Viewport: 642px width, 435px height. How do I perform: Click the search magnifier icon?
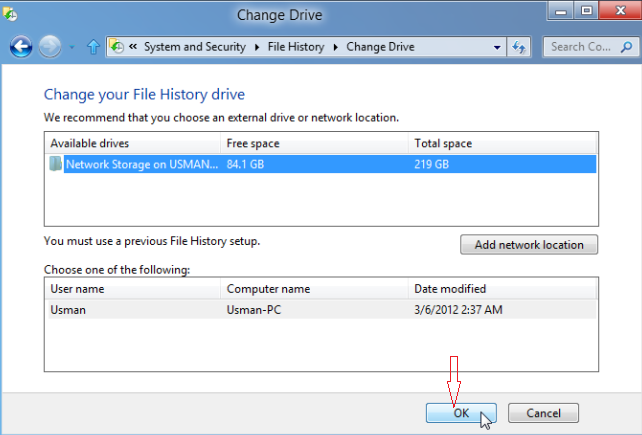coord(626,47)
